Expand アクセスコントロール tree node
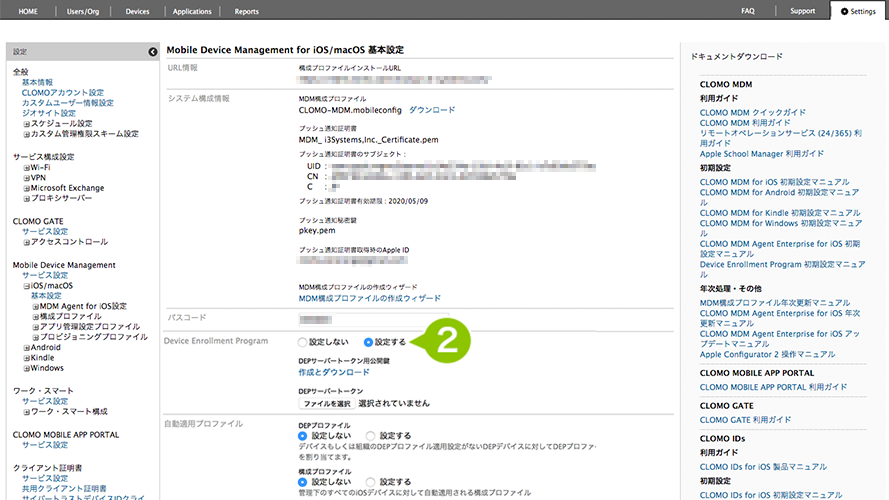Screen dimensions: 889x500 coord(26,243)
